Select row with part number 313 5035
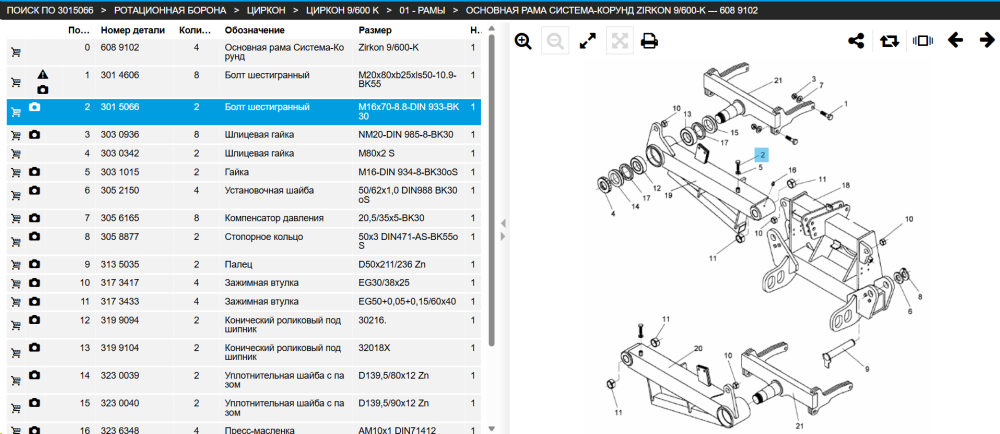The height and width of the screenshot is (434, 1000). (244, 264)
